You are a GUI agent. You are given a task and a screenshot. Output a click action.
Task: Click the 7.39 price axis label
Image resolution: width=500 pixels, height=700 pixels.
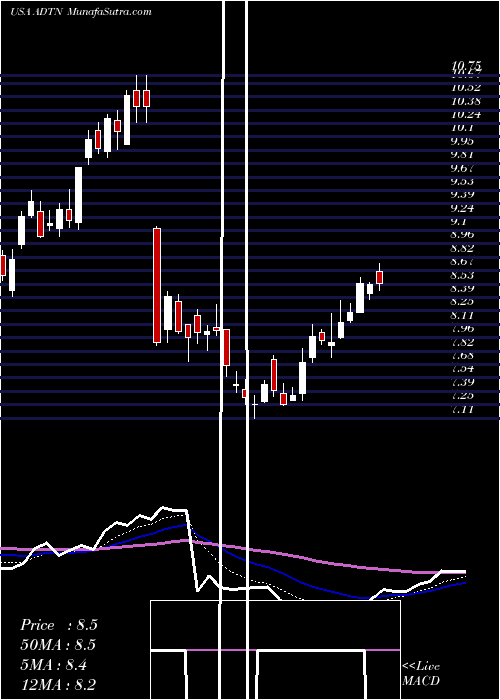464,382
